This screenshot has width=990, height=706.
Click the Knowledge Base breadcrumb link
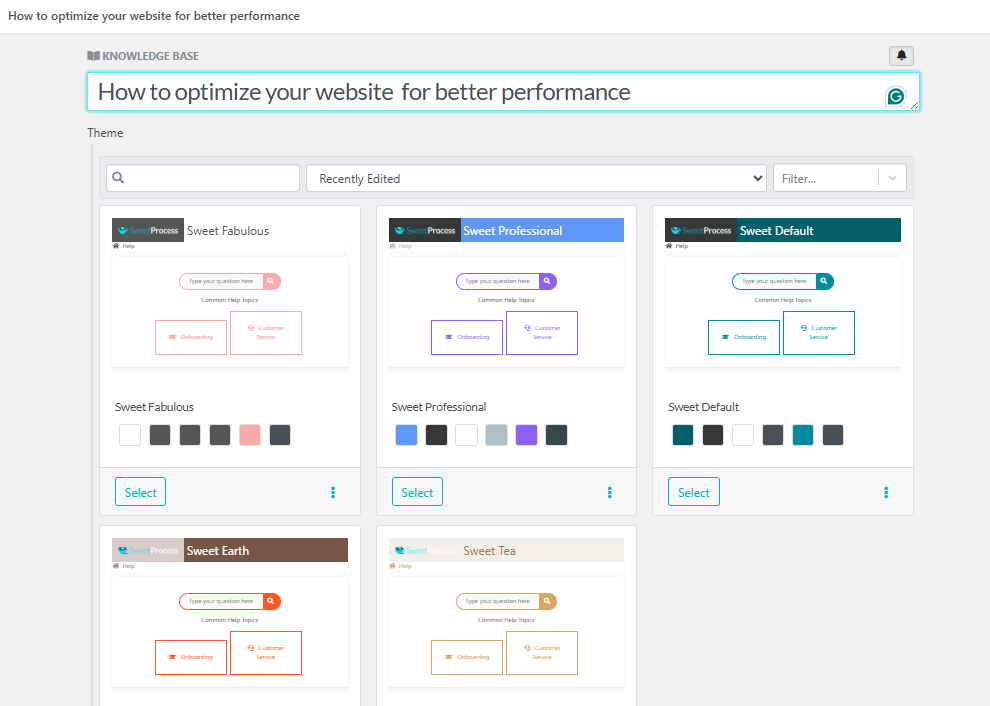coord(143,56)
